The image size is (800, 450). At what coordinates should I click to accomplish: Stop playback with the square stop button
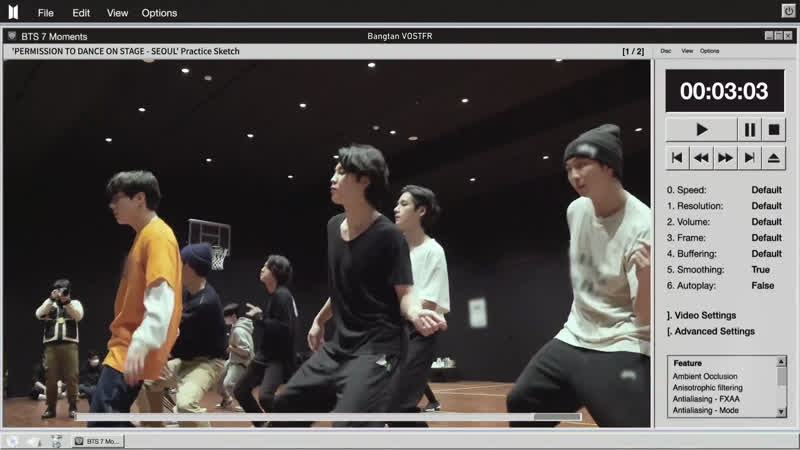point(773,130)
